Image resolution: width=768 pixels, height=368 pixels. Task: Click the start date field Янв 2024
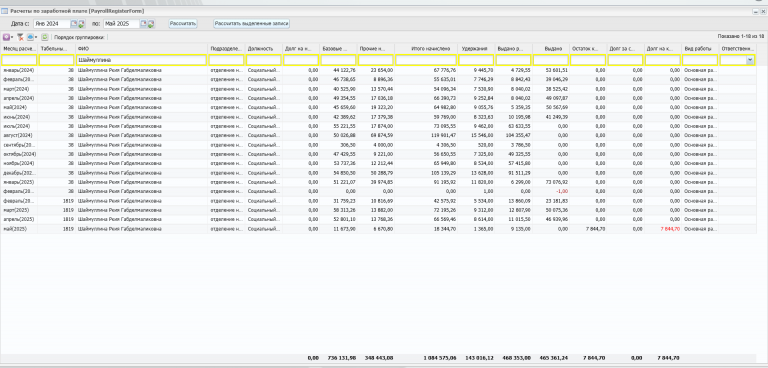(52, 24)
